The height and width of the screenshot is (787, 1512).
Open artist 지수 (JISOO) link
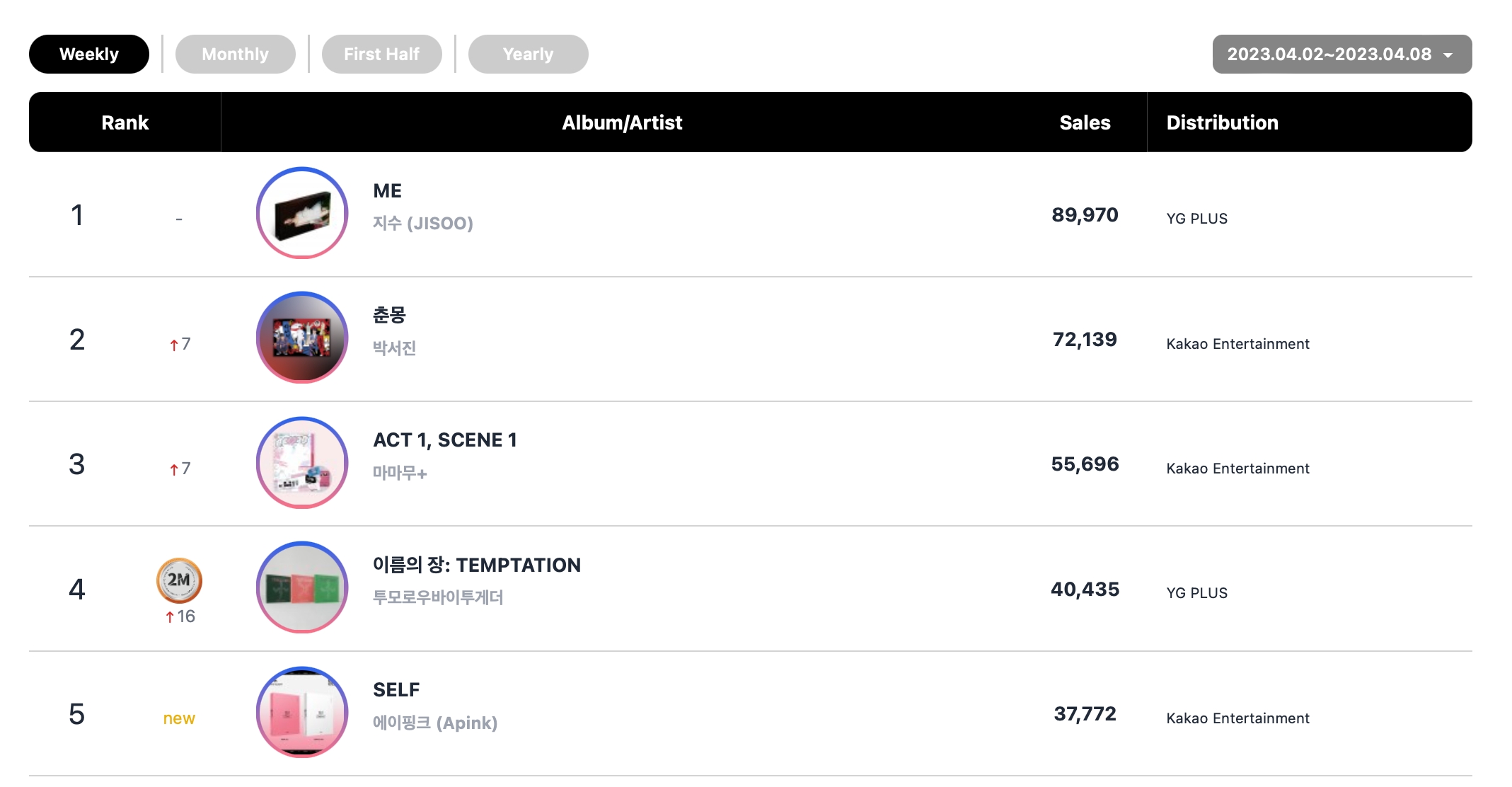point(423,223)
